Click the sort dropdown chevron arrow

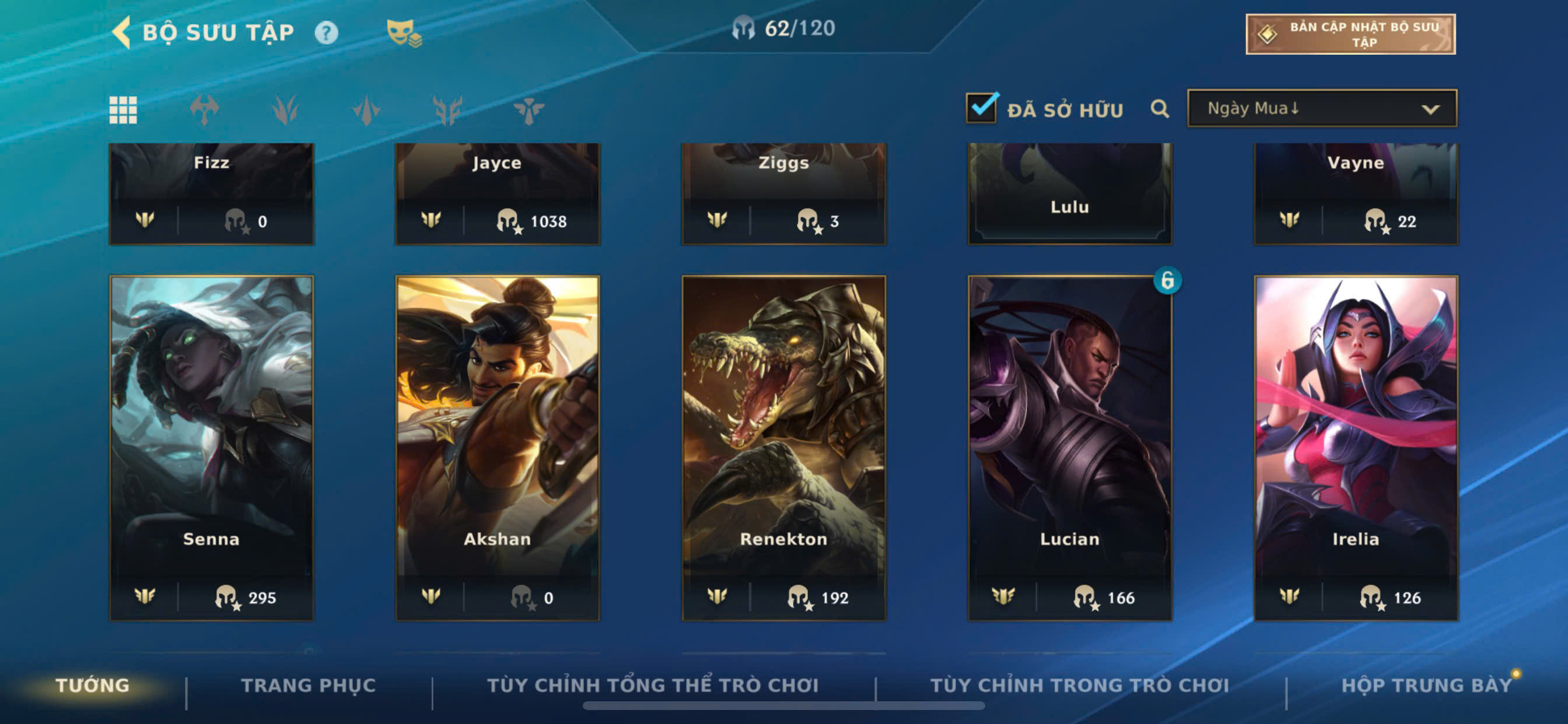tap(1430, 110)
